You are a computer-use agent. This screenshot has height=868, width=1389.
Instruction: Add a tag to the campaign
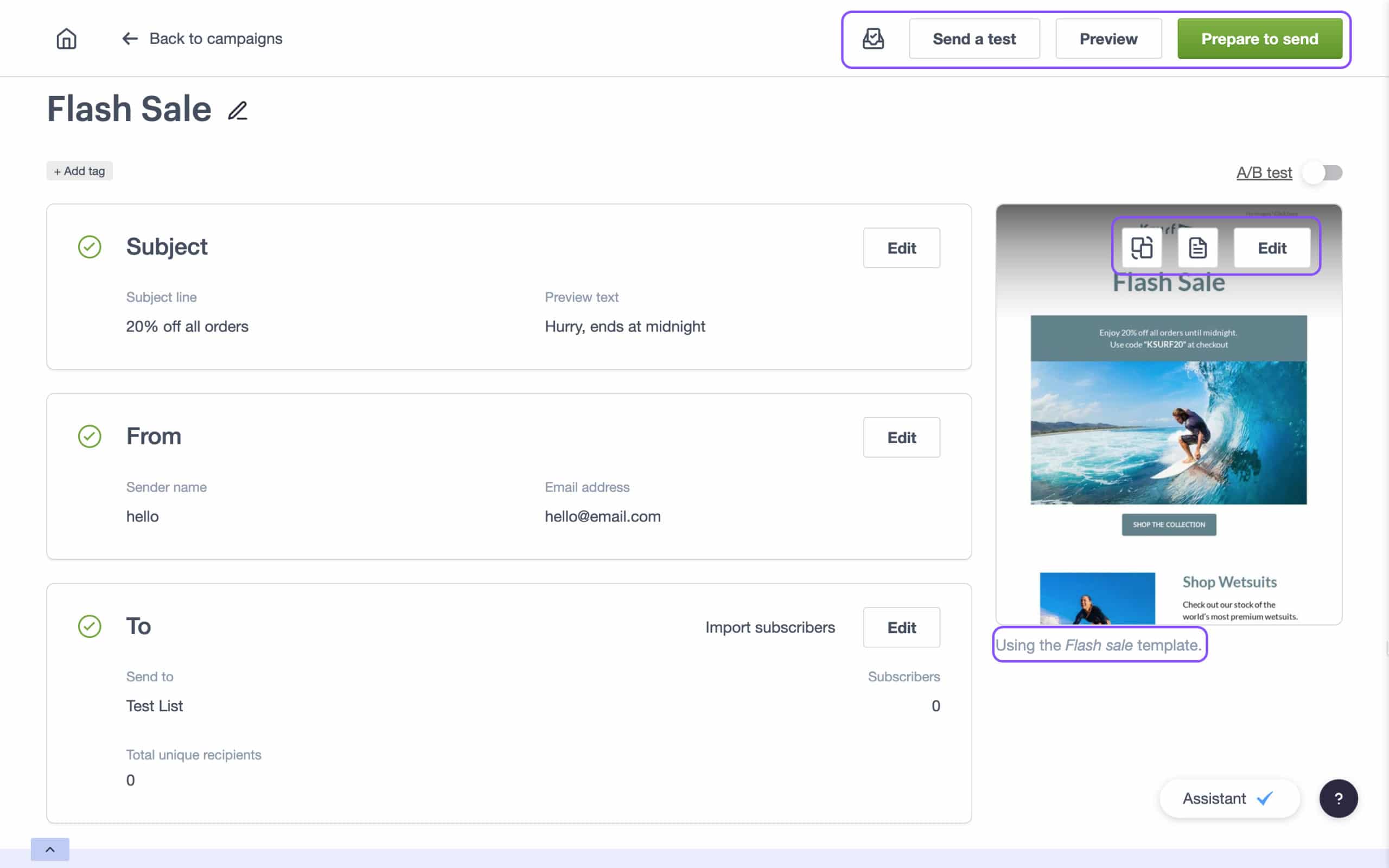pos(79,171)
